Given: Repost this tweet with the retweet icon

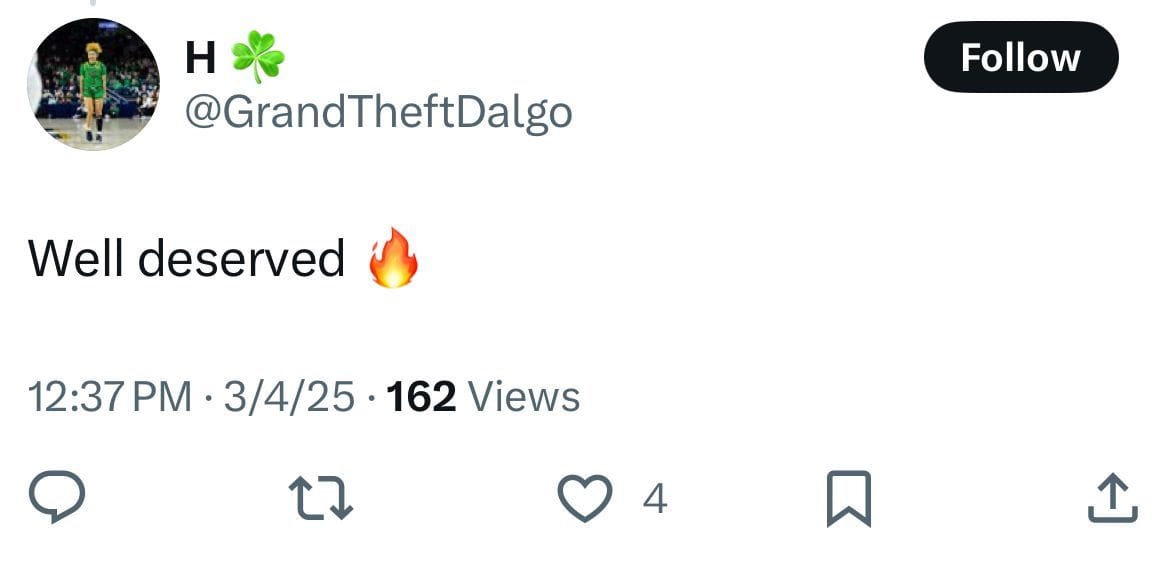Looking at the screenshot, I should [320, 499].
